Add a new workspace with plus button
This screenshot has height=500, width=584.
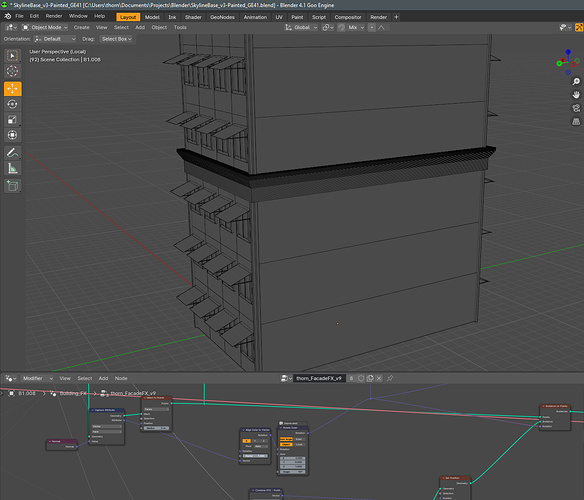(x=396, y=17)
